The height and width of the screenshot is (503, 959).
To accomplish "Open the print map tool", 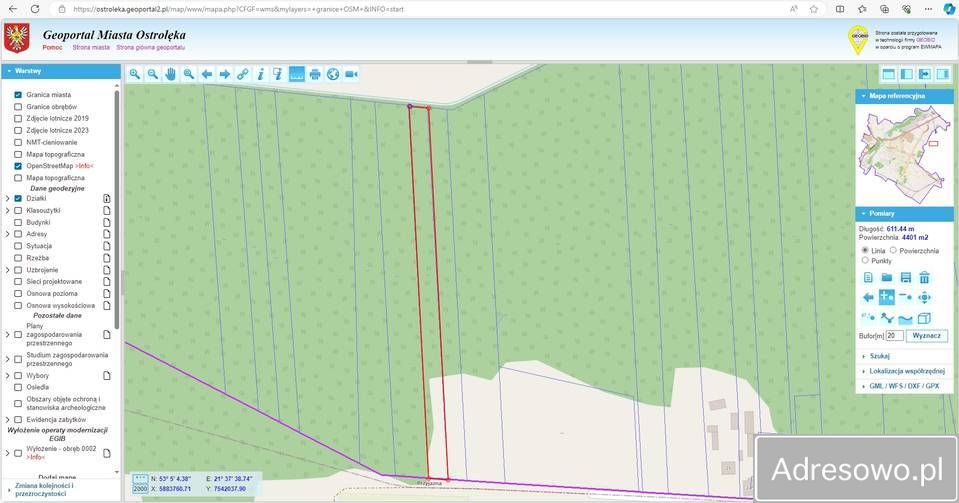I will (315, 74).
